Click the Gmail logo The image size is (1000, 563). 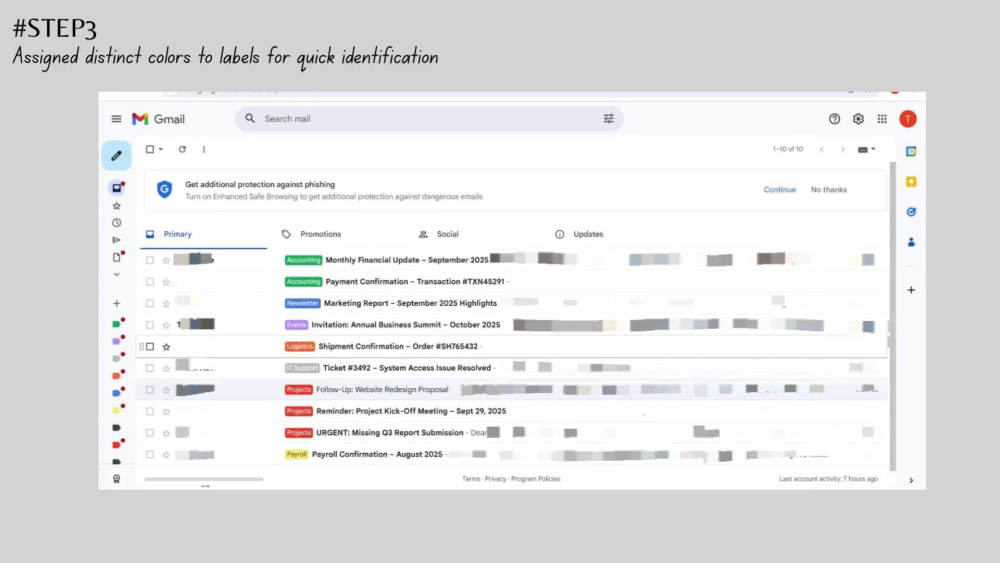(x=158, y=119)
